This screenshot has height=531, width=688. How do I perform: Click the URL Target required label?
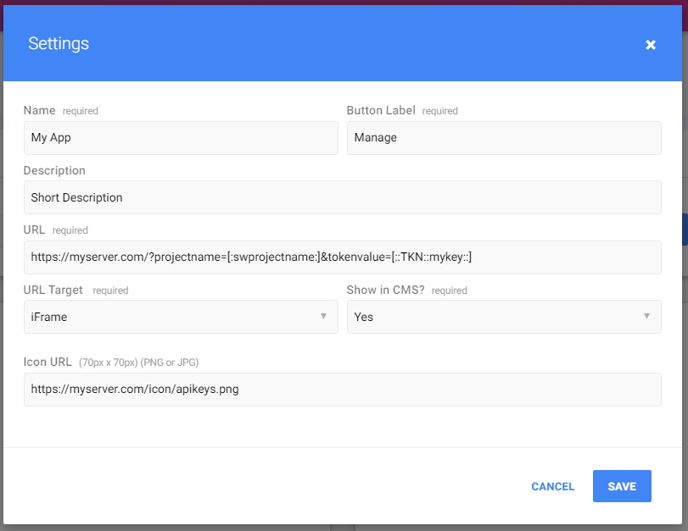pyautogui.click(x=76, y=290)
